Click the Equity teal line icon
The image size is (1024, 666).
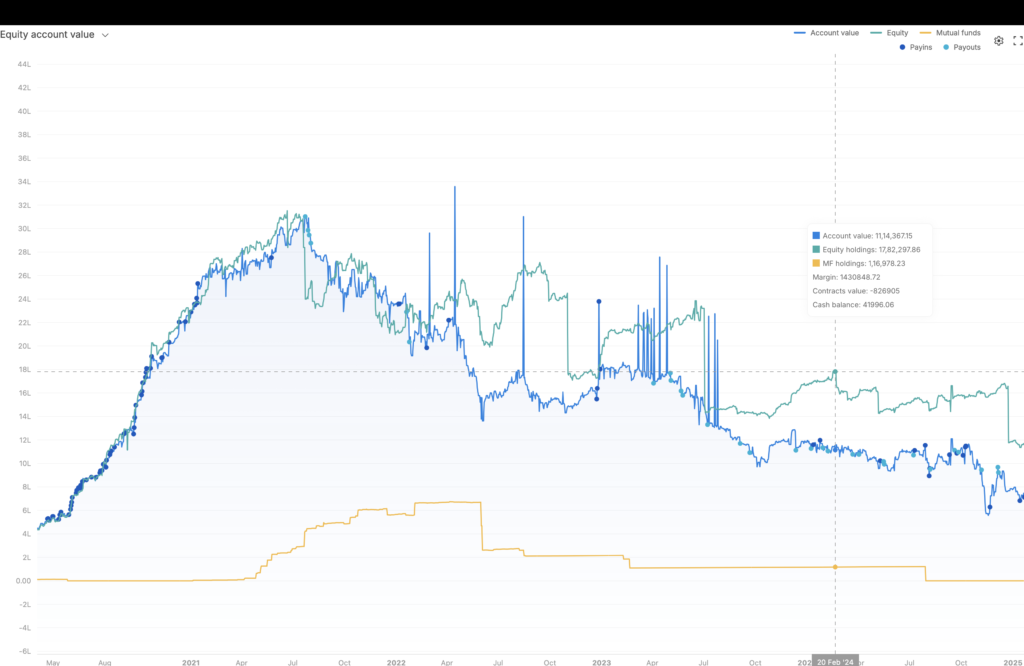point(876,33)
